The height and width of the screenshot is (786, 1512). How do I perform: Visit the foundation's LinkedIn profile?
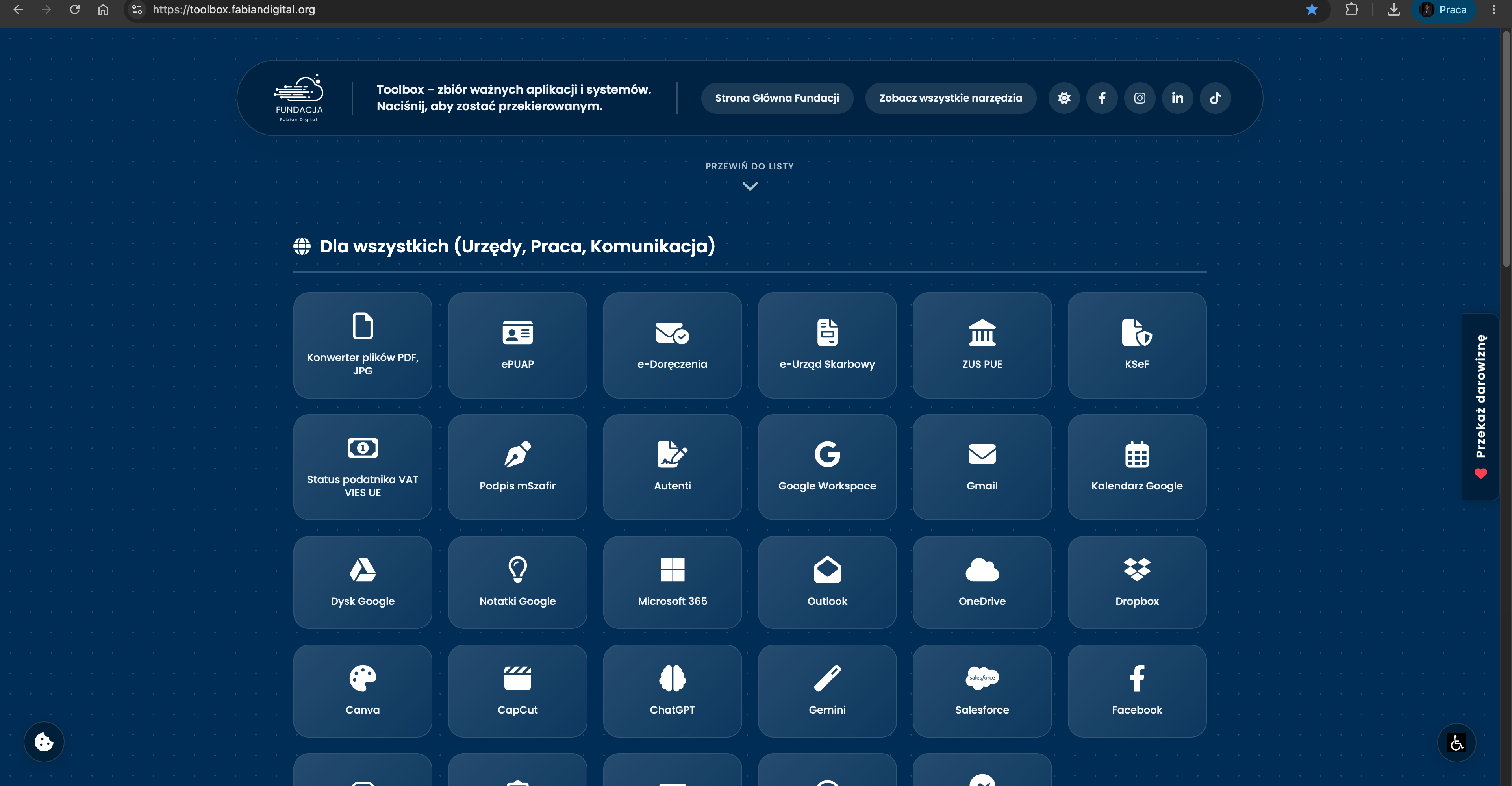[1177, 98]
